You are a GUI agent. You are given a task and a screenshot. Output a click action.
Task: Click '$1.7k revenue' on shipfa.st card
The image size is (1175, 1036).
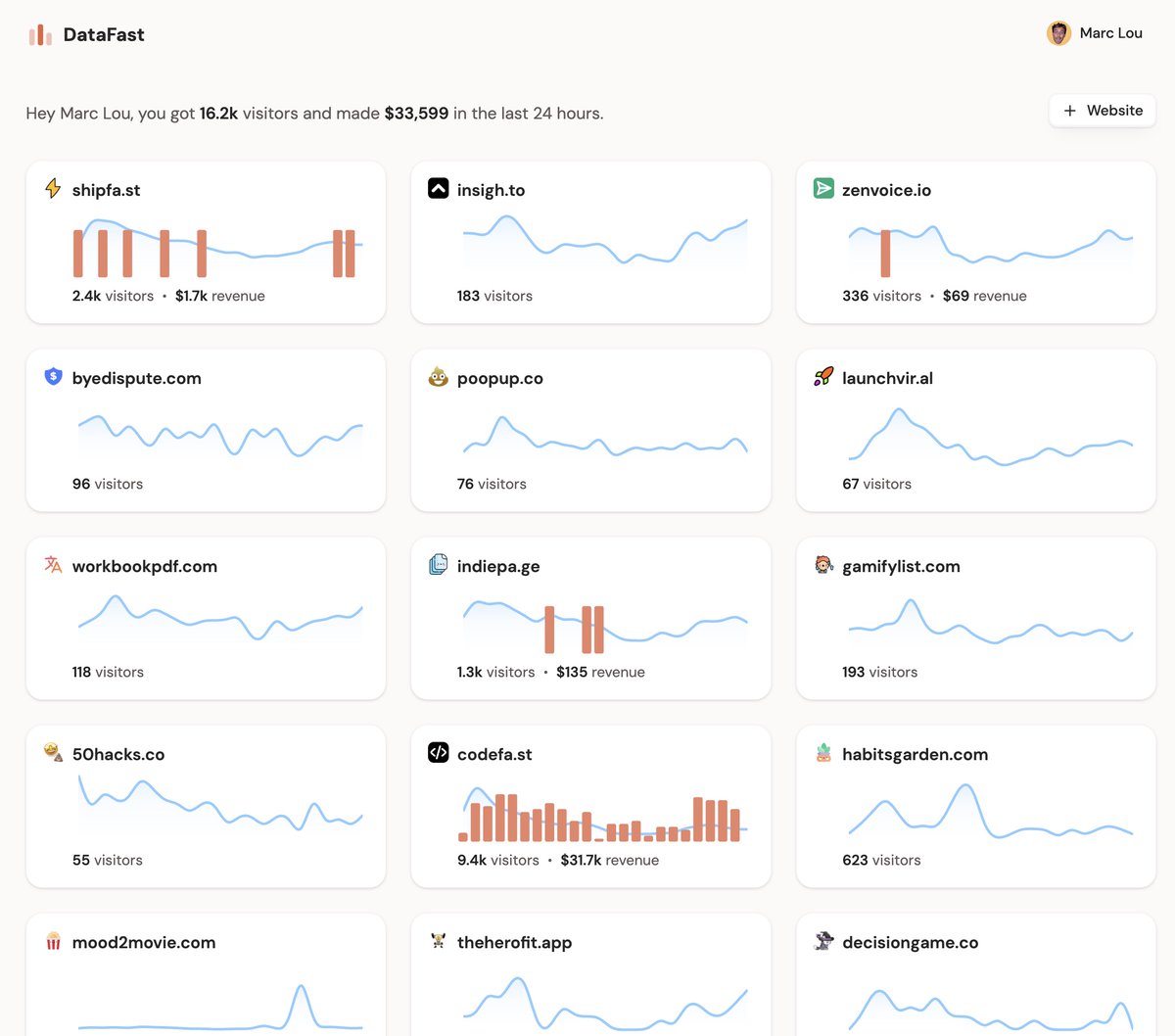220,296
